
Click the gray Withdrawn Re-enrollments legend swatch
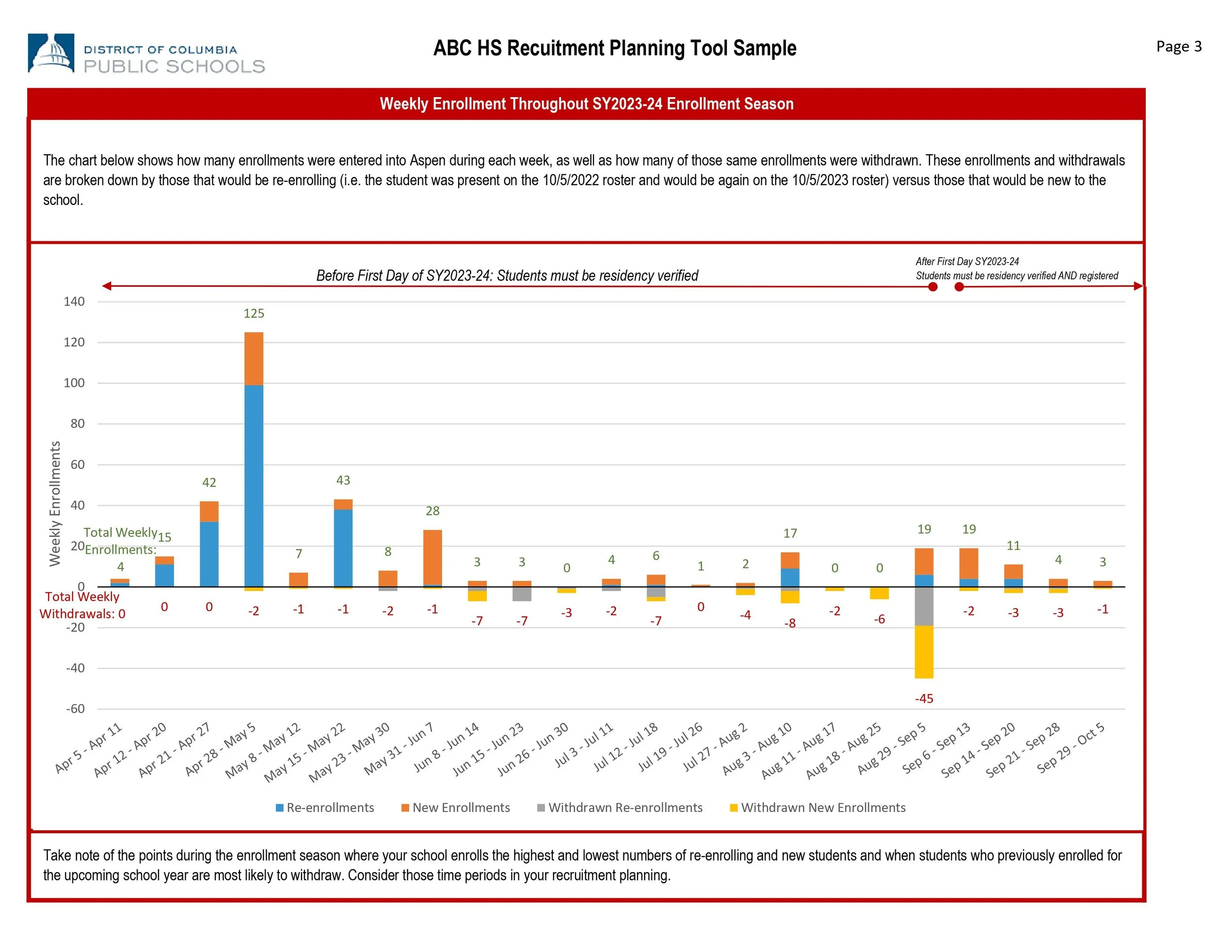(541, 808)
